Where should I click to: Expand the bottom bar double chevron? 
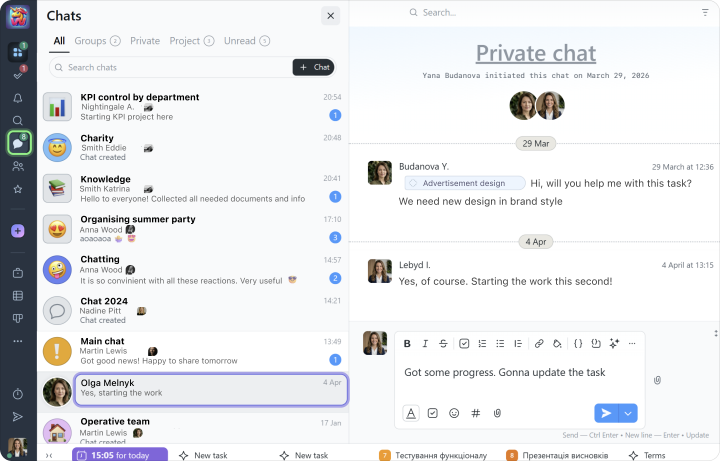(49, 455)
